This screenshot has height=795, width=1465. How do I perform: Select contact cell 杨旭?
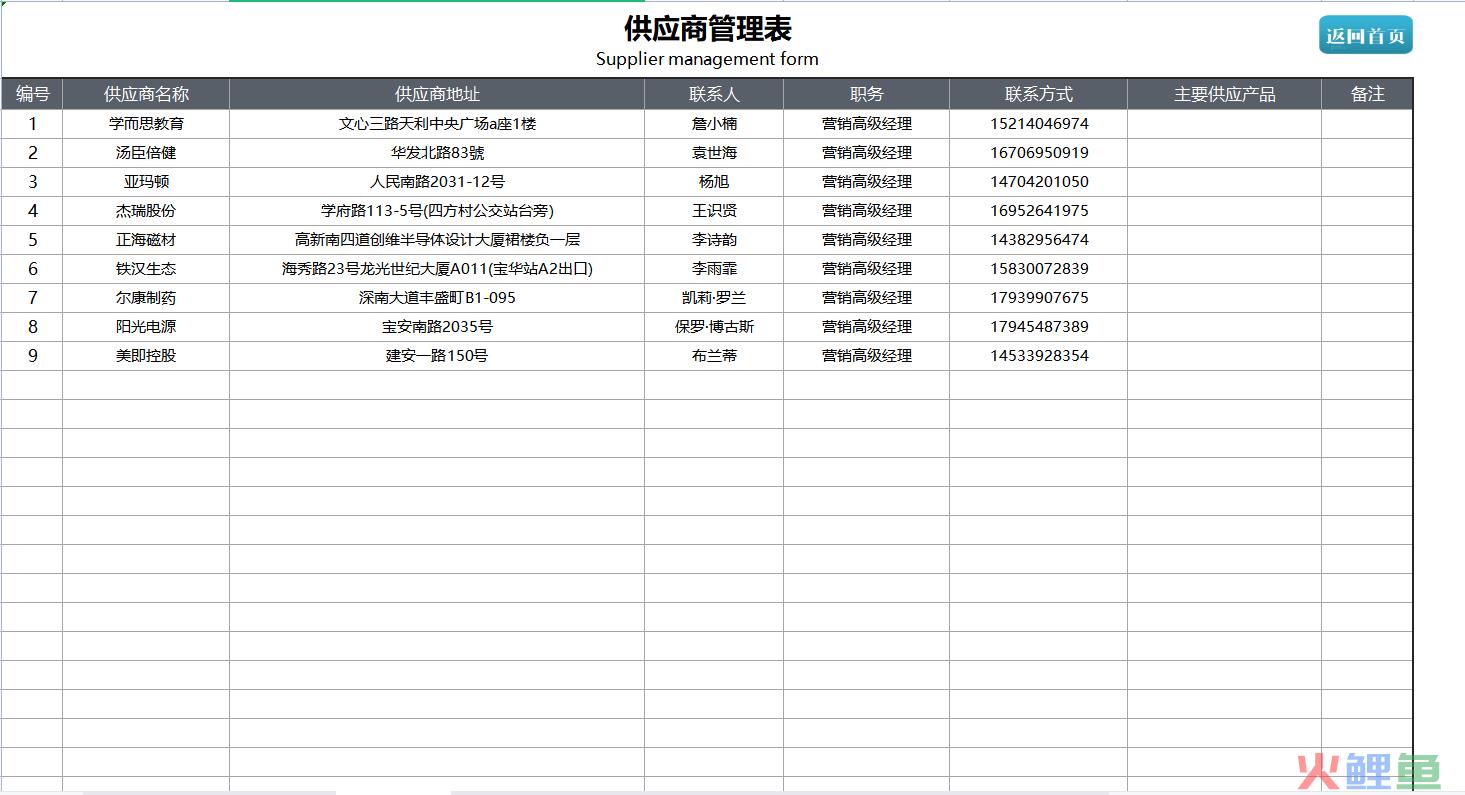point(714,182)
